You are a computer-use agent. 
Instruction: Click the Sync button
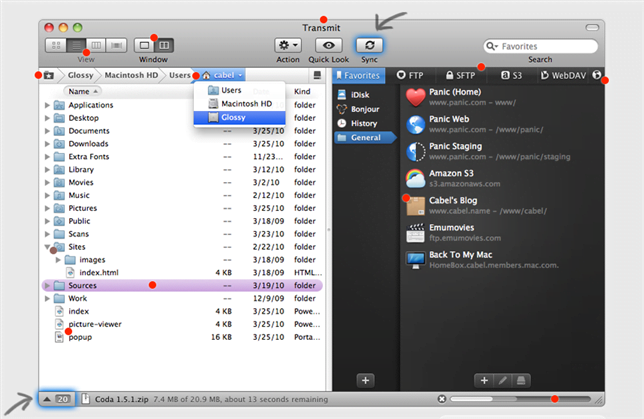pyautogui.click(x=369, y=45)
